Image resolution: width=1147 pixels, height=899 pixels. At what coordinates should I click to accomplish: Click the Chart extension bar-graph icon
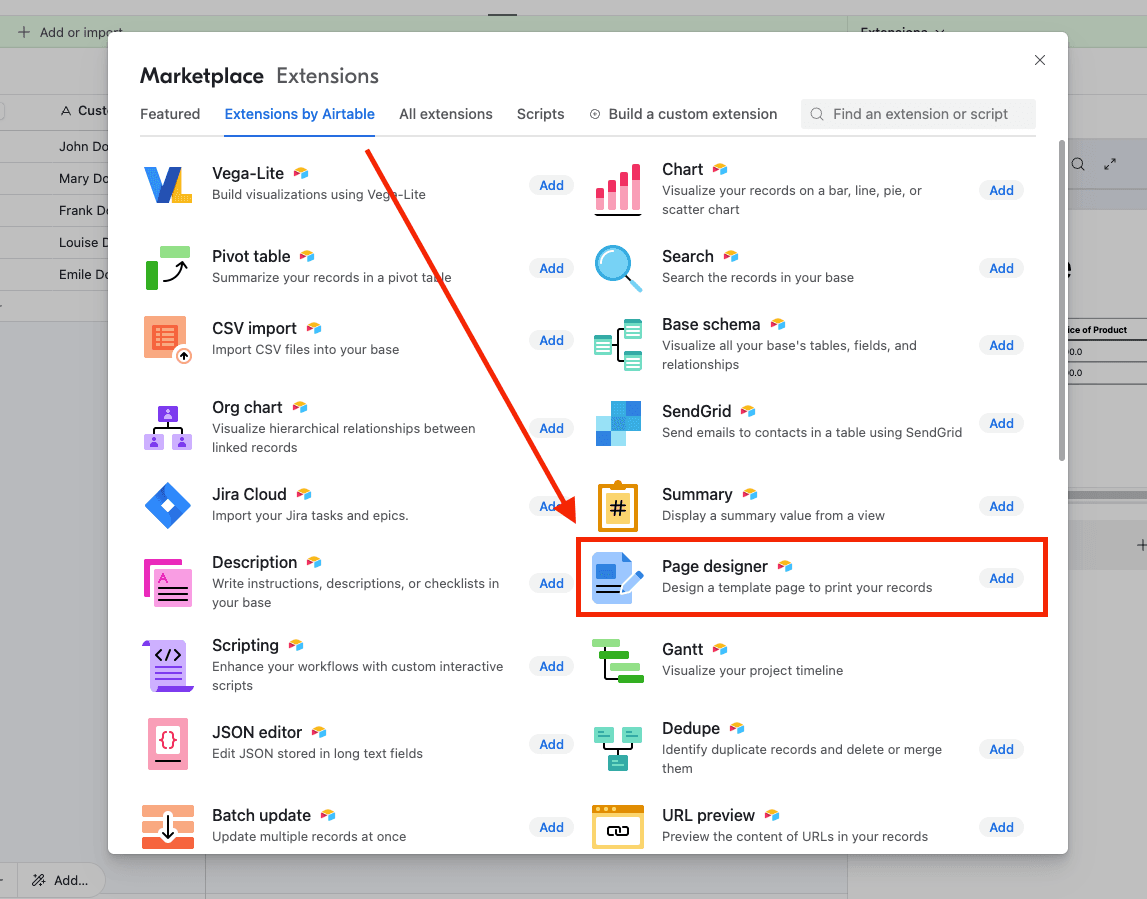pos(617,187)
